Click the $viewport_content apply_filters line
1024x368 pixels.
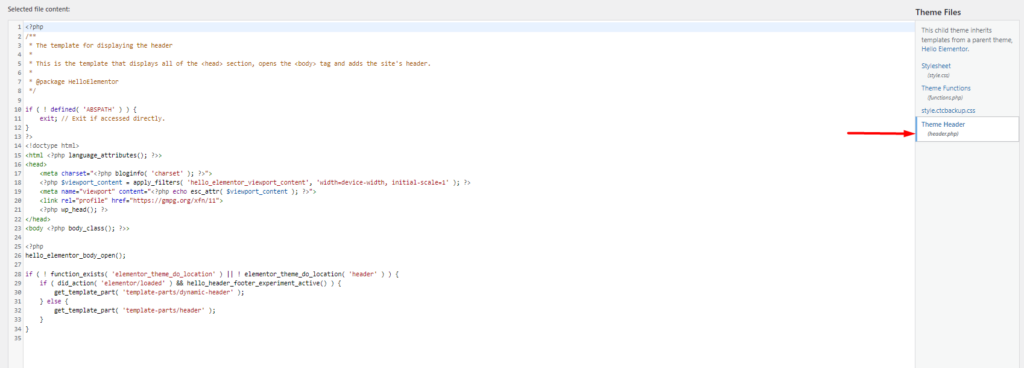(x=255, y=183)
